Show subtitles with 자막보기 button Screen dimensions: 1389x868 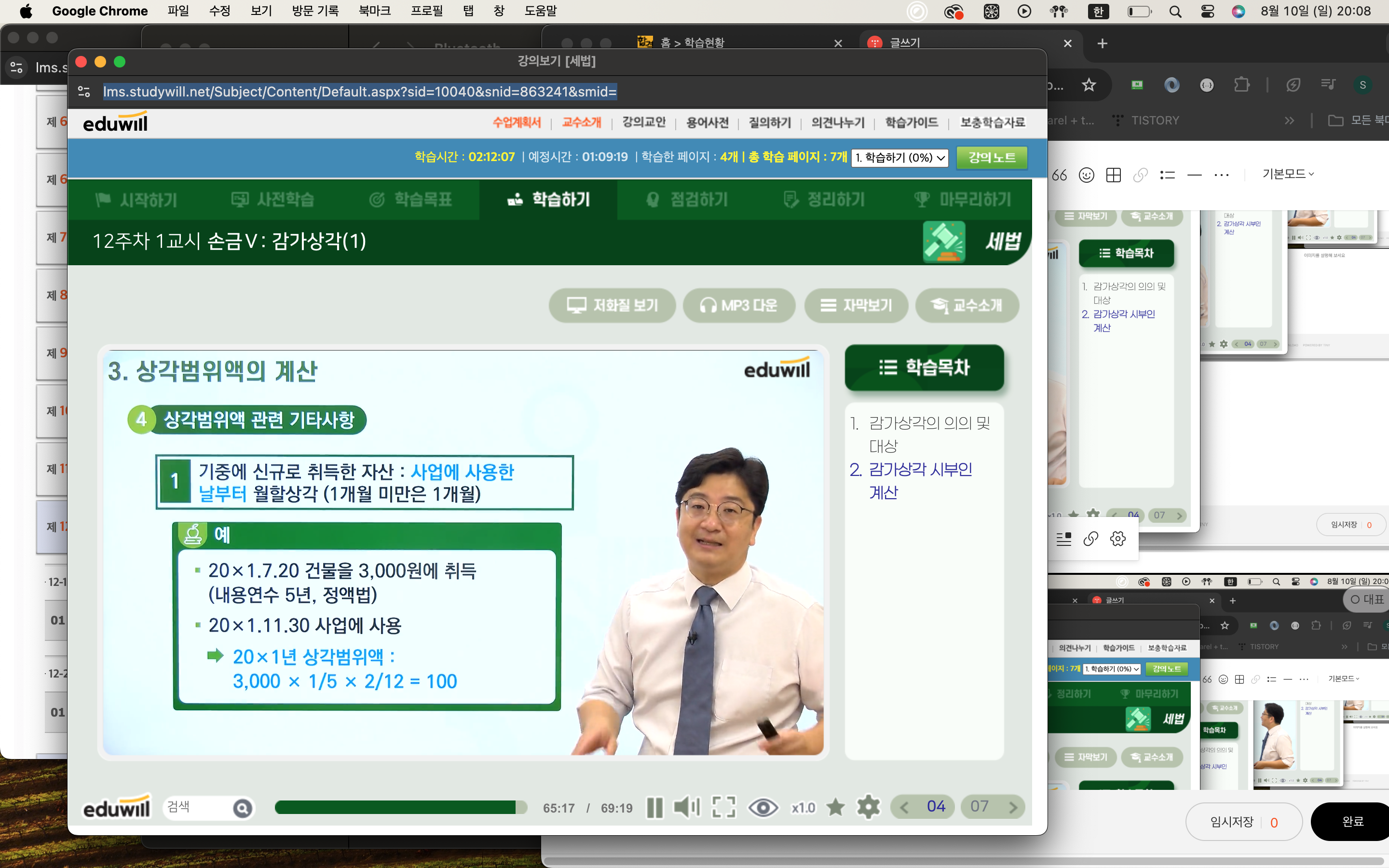[x=856, y=305]
